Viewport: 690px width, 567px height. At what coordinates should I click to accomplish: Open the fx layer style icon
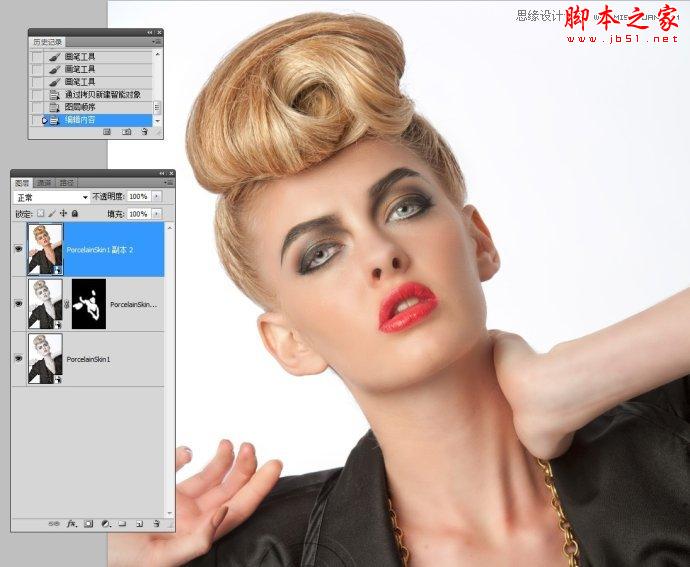72,523
